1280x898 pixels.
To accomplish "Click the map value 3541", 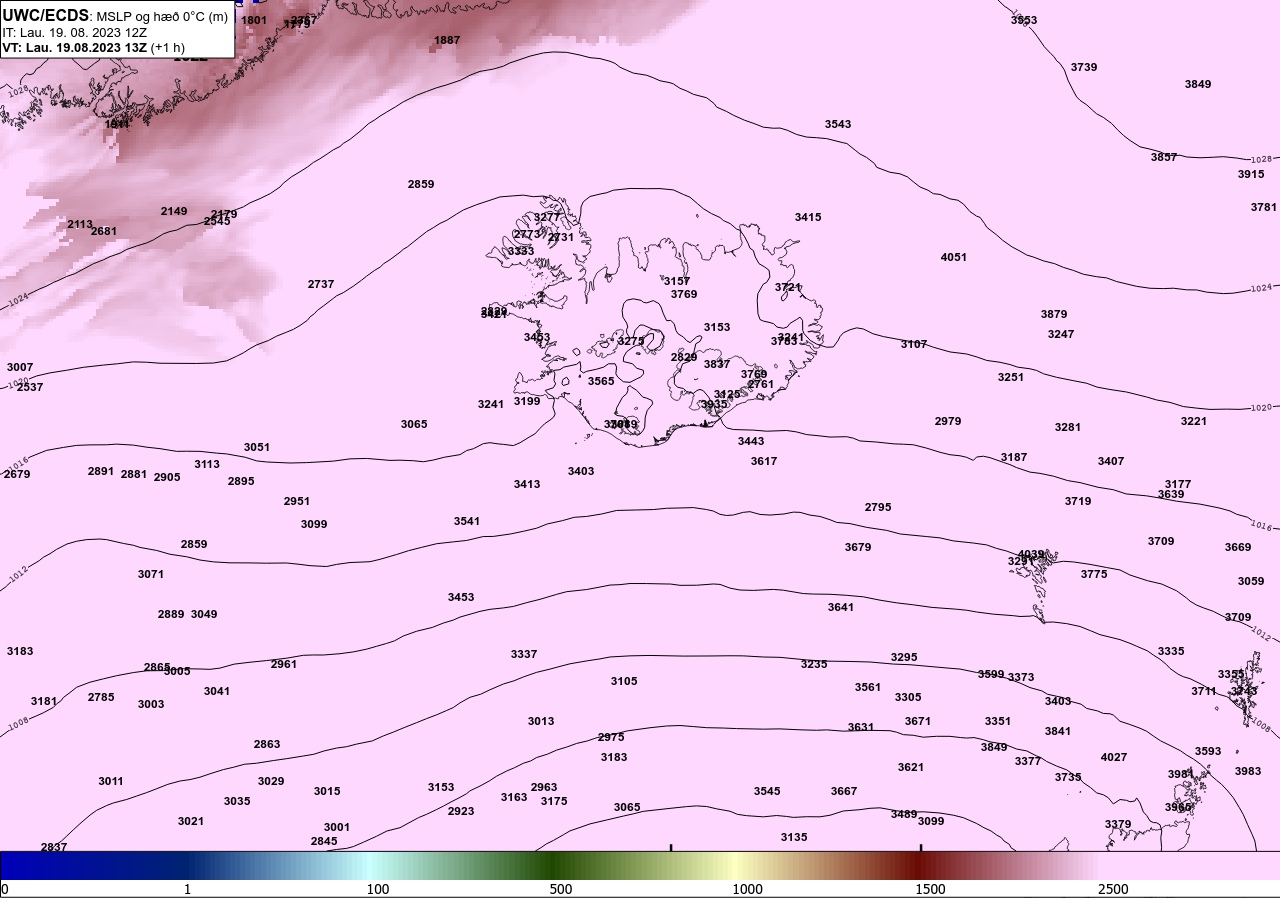I will click(x=467, y=521).
